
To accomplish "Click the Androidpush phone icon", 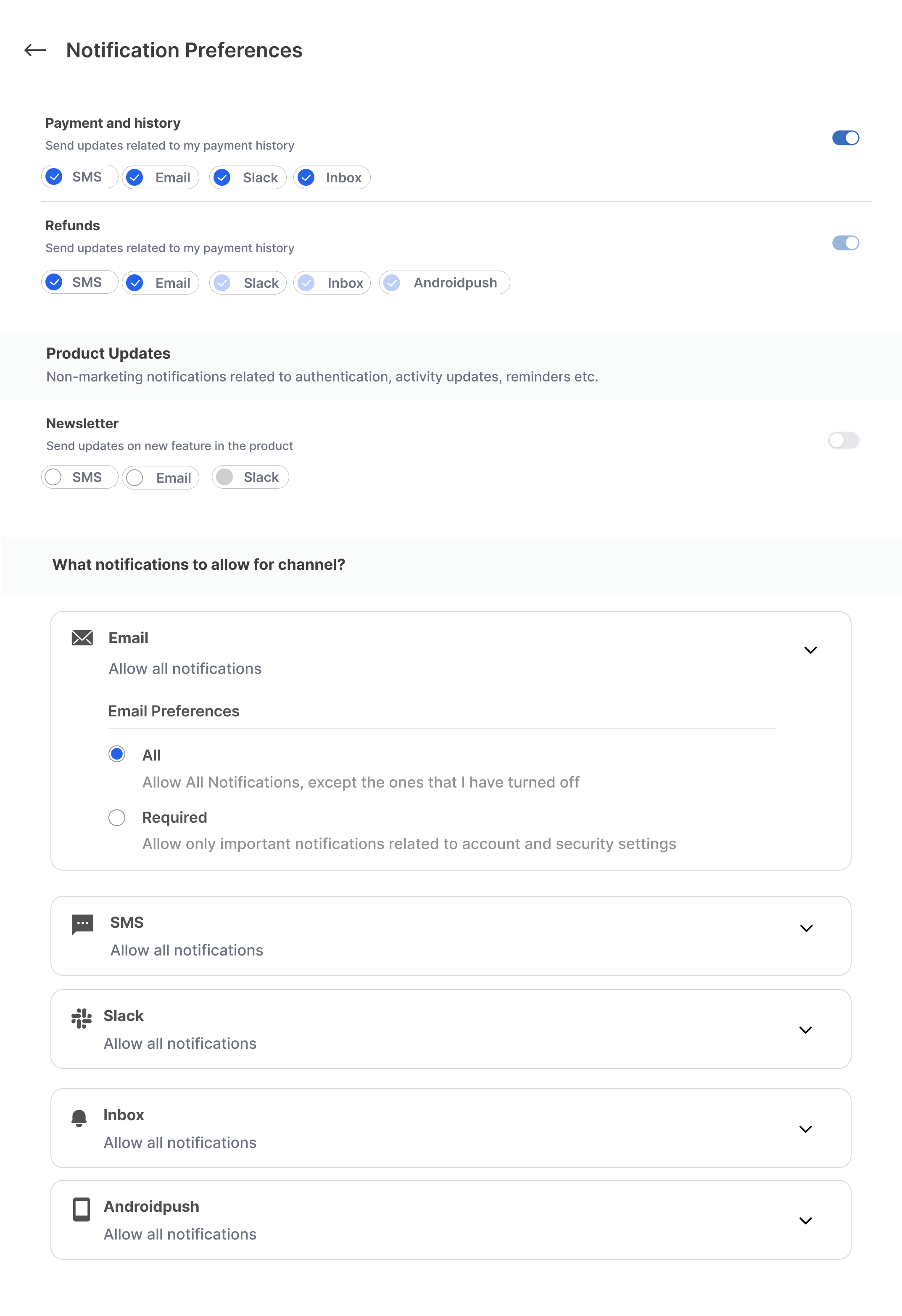I will coord(82,1210).
